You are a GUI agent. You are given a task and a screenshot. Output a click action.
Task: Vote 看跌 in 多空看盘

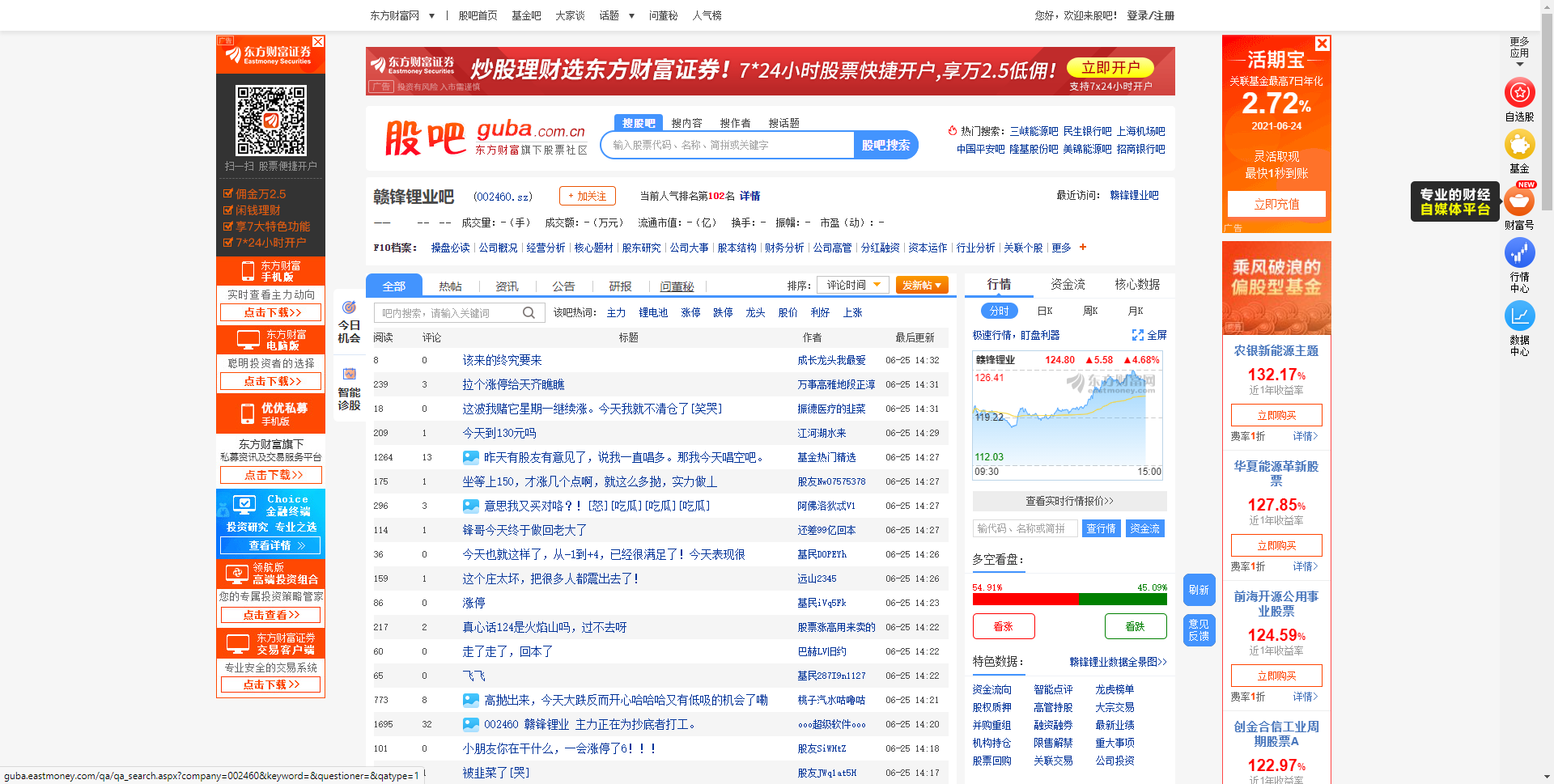click(1136, 626)
